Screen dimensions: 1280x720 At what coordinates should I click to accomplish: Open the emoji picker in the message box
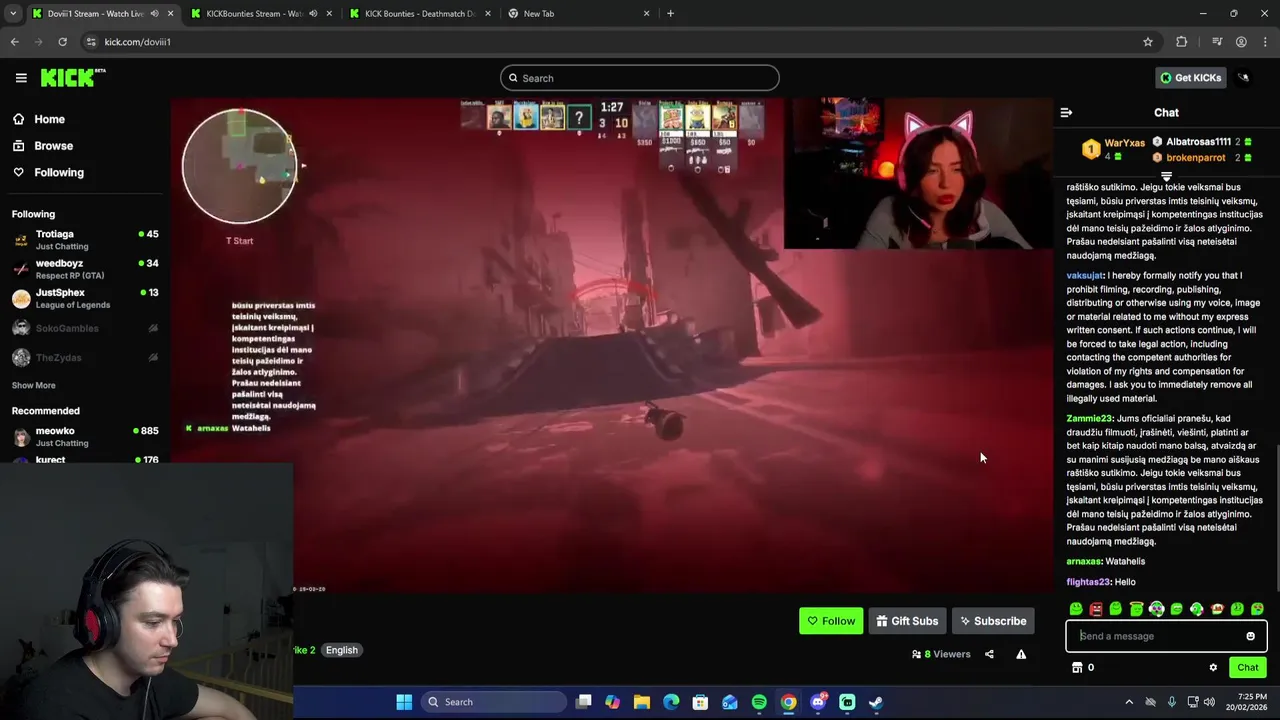(1250, 636)
